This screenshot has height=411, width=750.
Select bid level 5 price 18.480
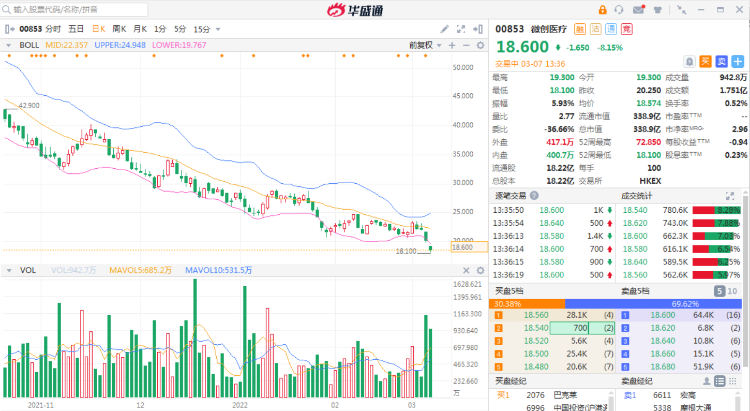pyautogui.click(x=536, y=367)
